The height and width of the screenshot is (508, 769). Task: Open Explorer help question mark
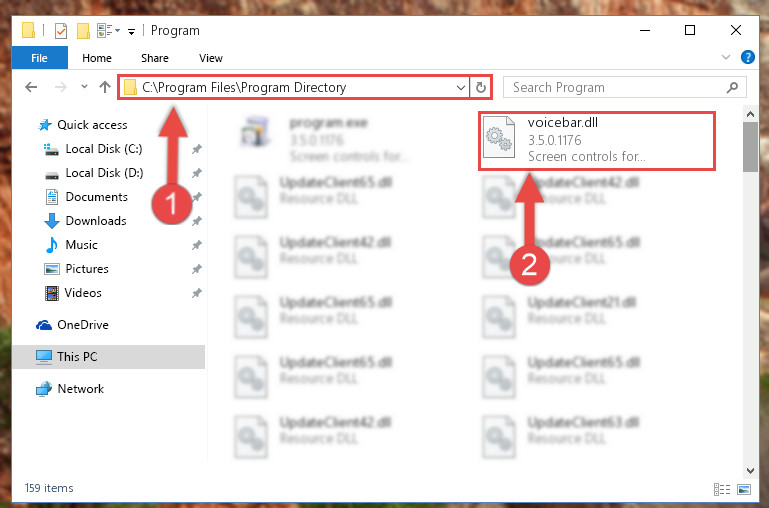[x=747, y=57]
